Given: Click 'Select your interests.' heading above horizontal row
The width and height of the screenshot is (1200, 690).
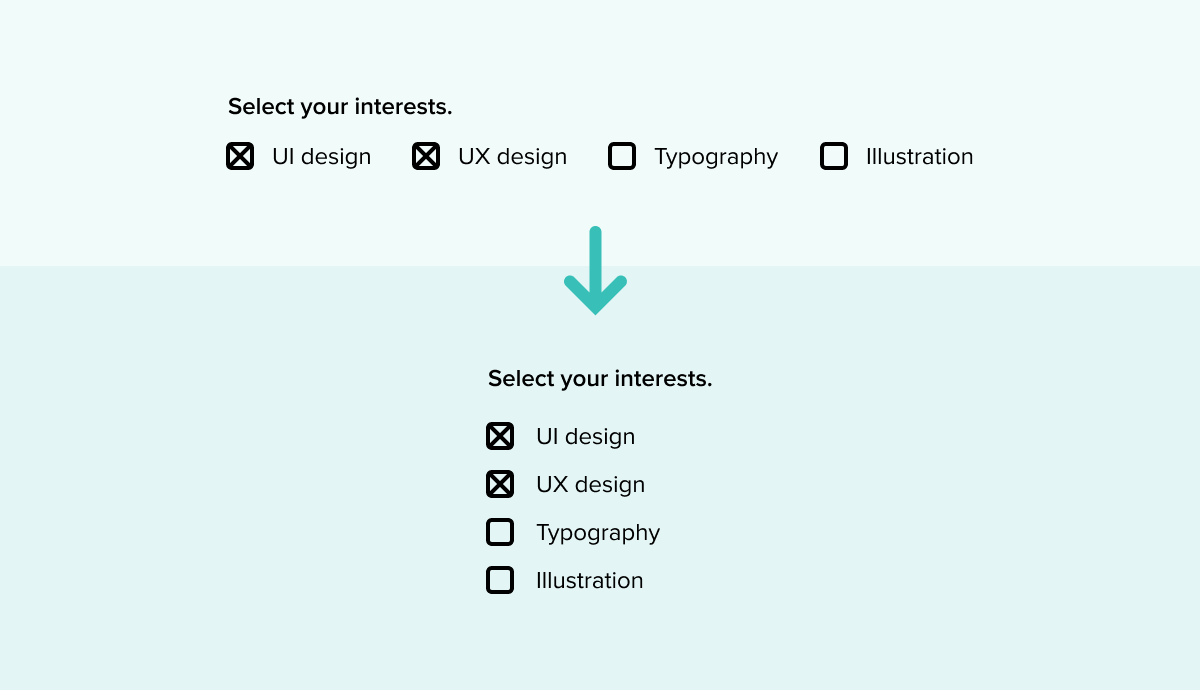Looking at the screenshot, I should point(340,107).
